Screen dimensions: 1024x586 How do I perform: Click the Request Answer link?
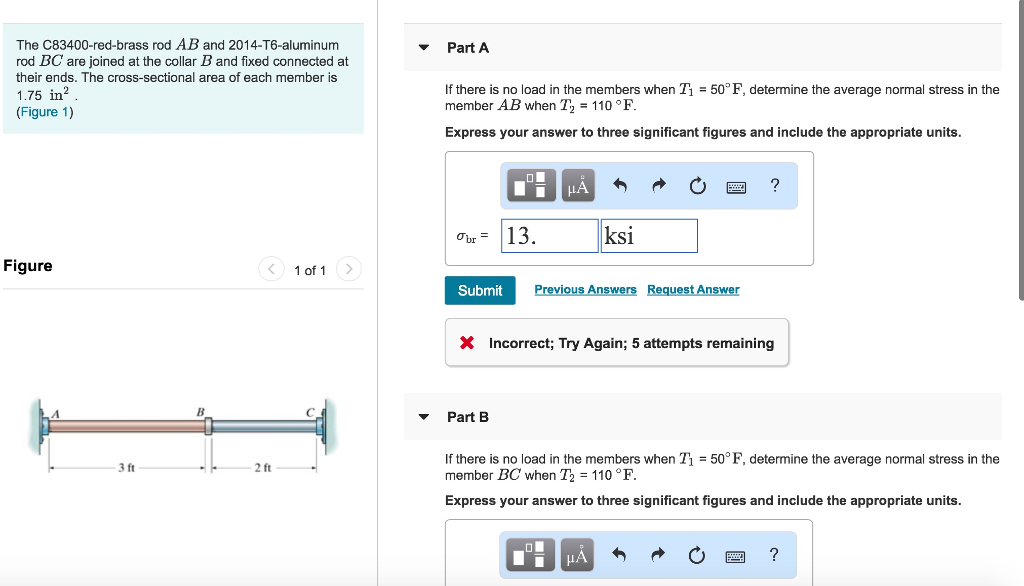(693, 290)
